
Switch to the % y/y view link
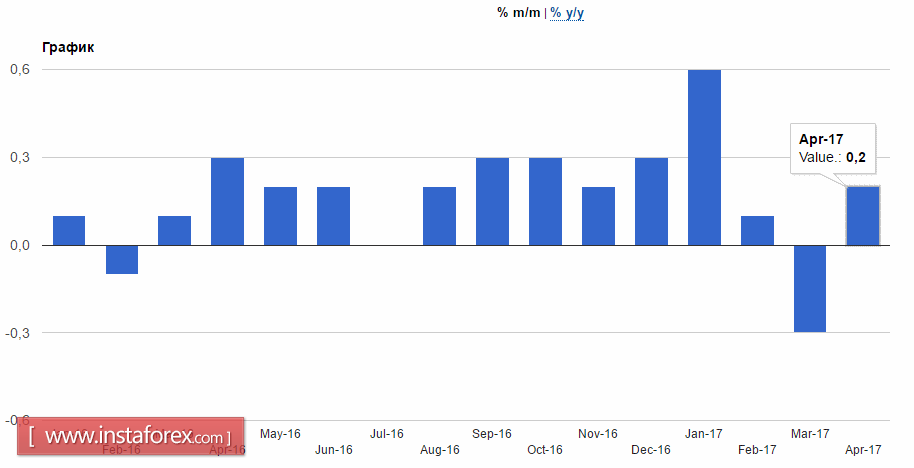point(567,13)
